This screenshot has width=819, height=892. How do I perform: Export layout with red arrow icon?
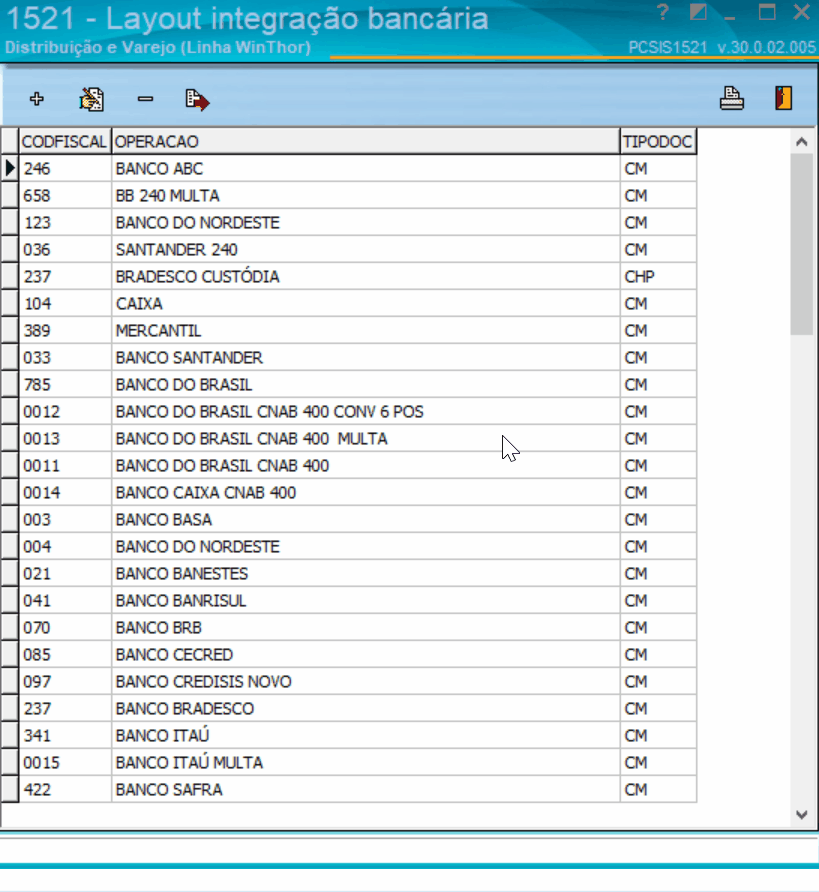click(x=197, y=100)
